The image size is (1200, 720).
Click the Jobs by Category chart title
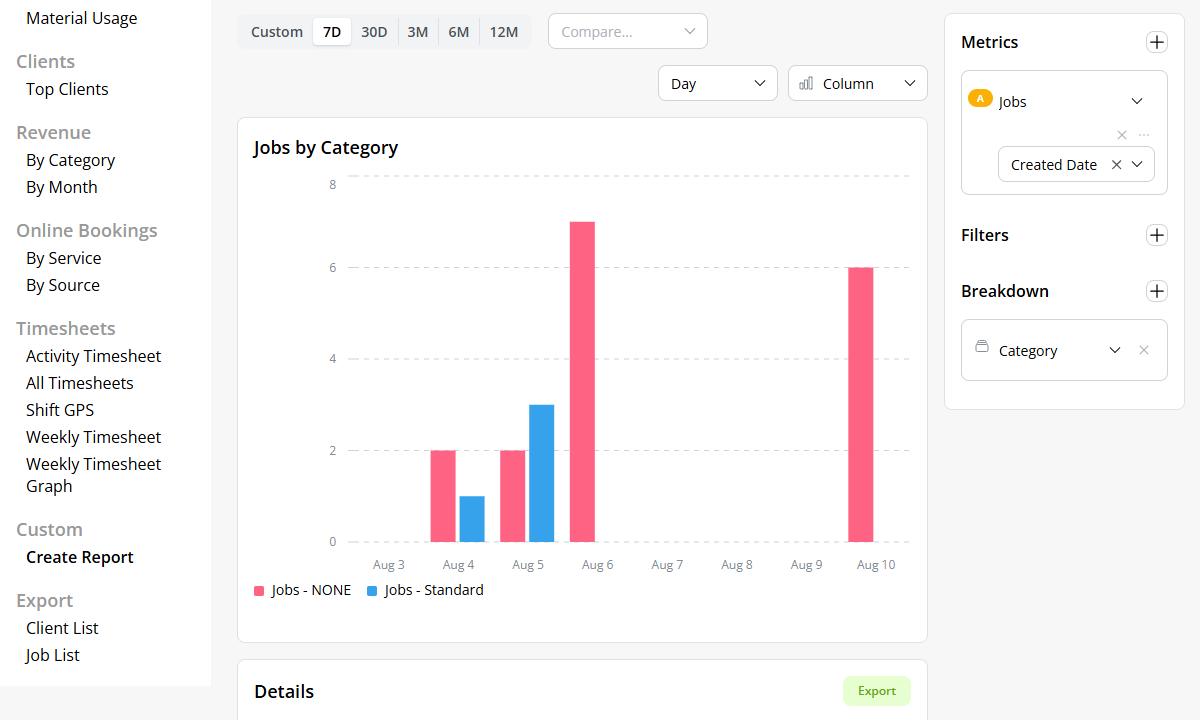(x=326, y=148)
